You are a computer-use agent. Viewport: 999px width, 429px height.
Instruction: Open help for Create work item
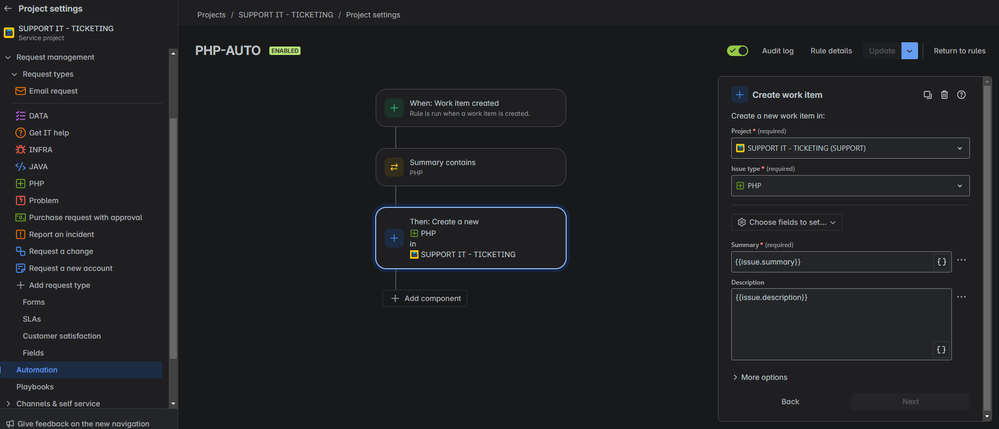(961, 94)
